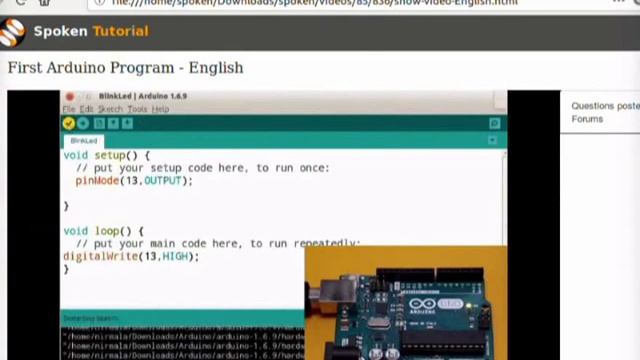Click the pinMode(13,OUTPUT); code line
640x360 pixels.
coord(134,181)
